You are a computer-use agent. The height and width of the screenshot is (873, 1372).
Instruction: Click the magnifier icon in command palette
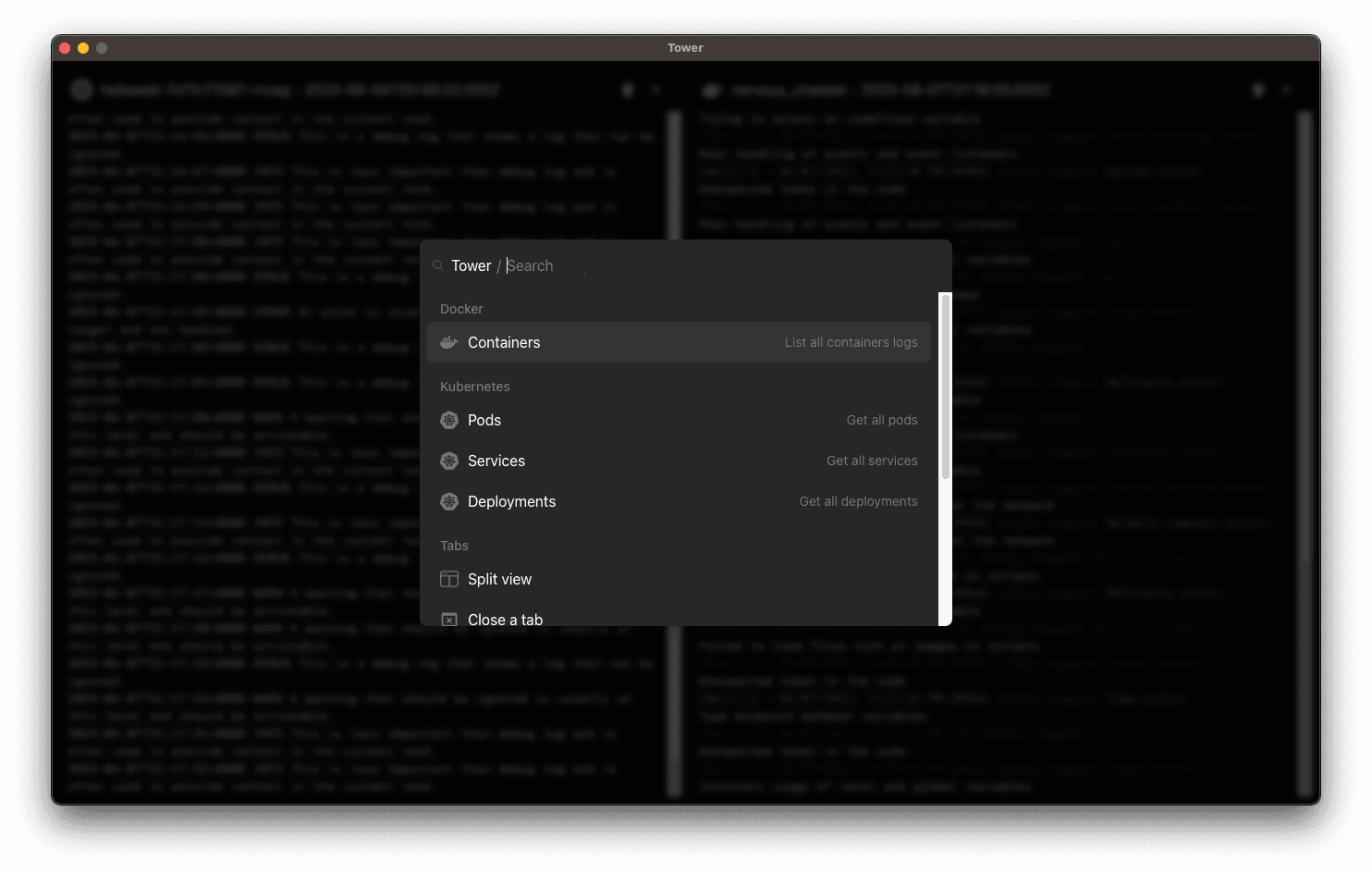click(x=438, y=265)
